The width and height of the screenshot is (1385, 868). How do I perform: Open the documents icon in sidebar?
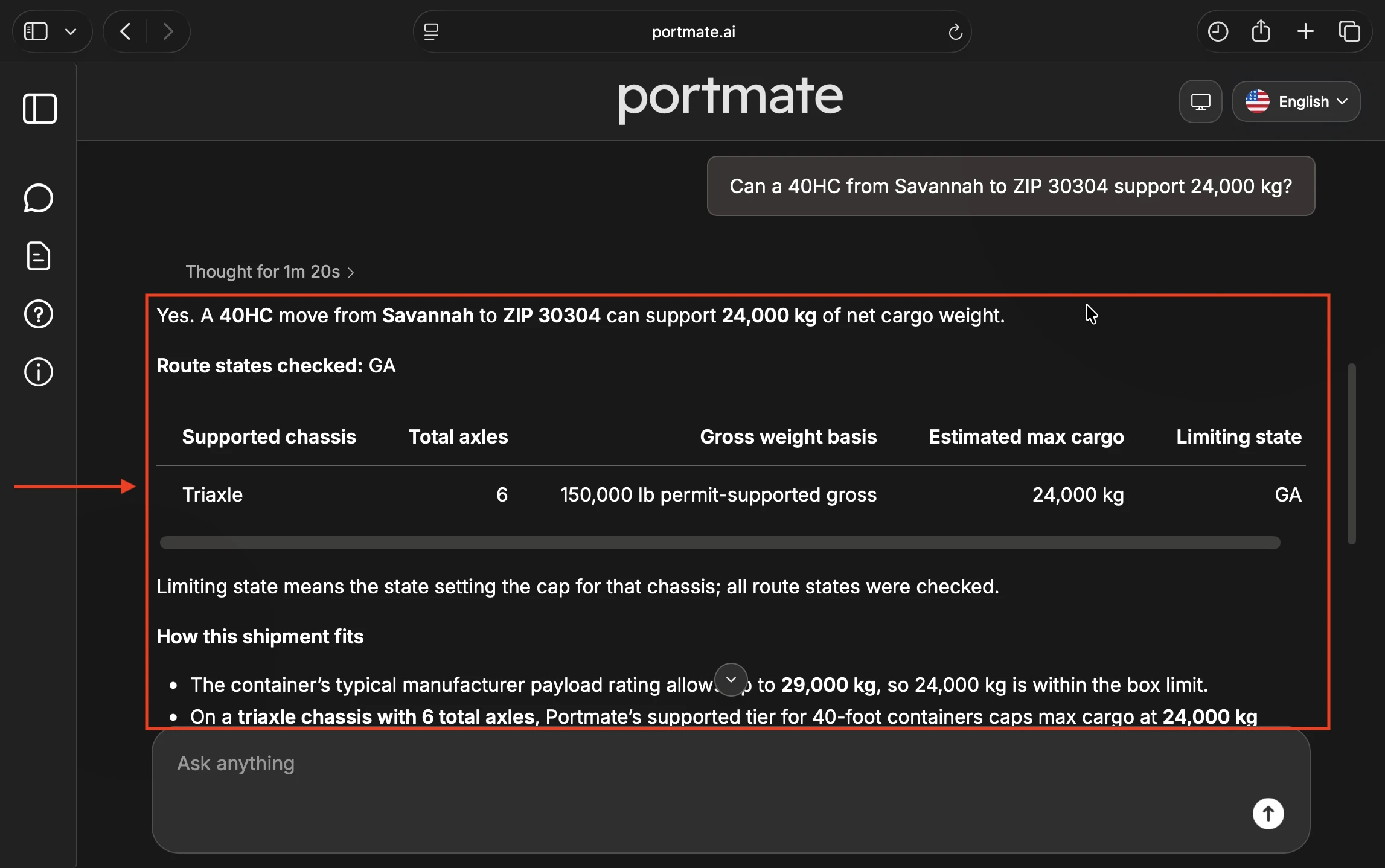pyautogui.click(x=39, y=256)
